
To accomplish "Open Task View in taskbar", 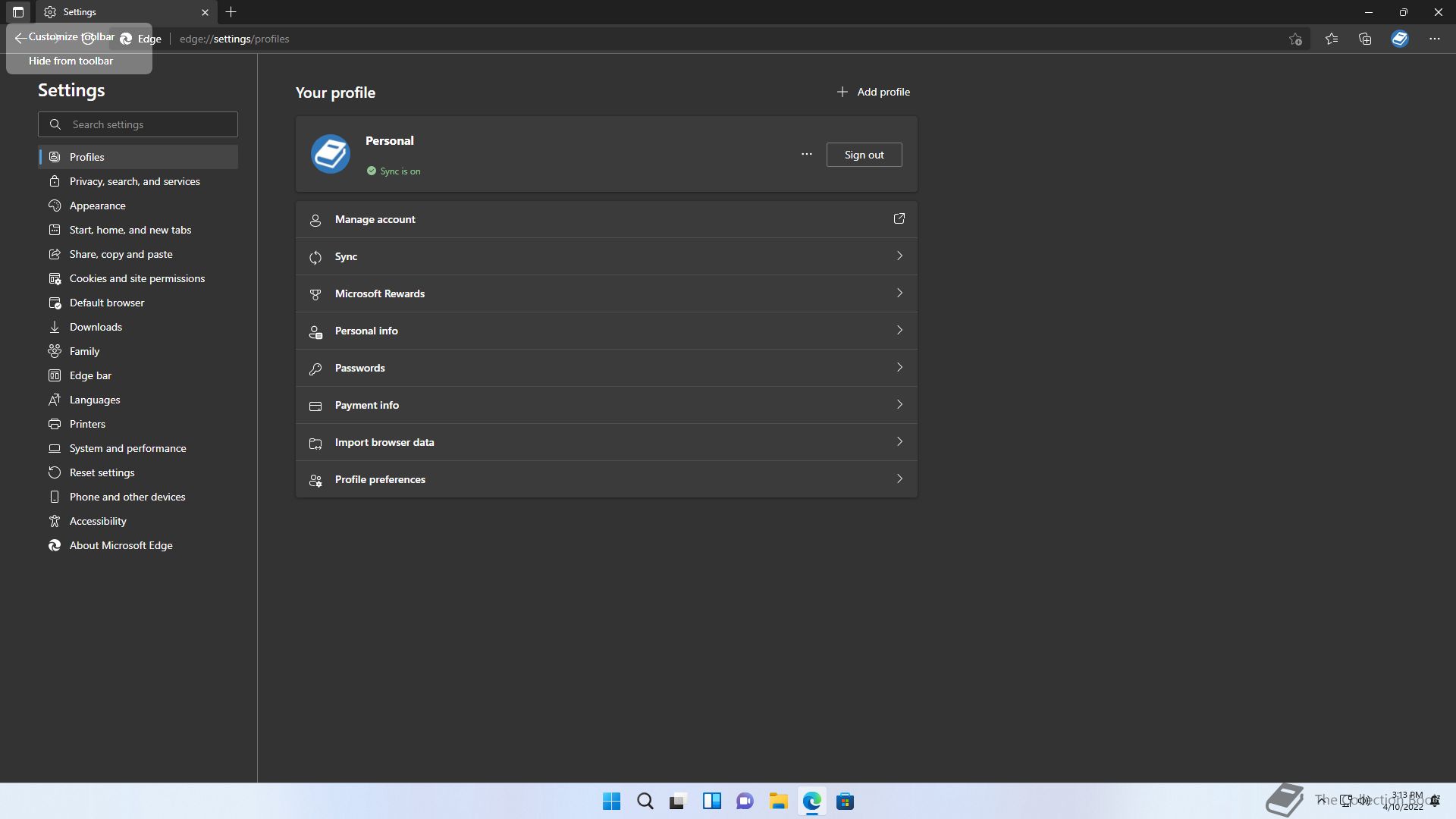I will click(x=678, y=802).
